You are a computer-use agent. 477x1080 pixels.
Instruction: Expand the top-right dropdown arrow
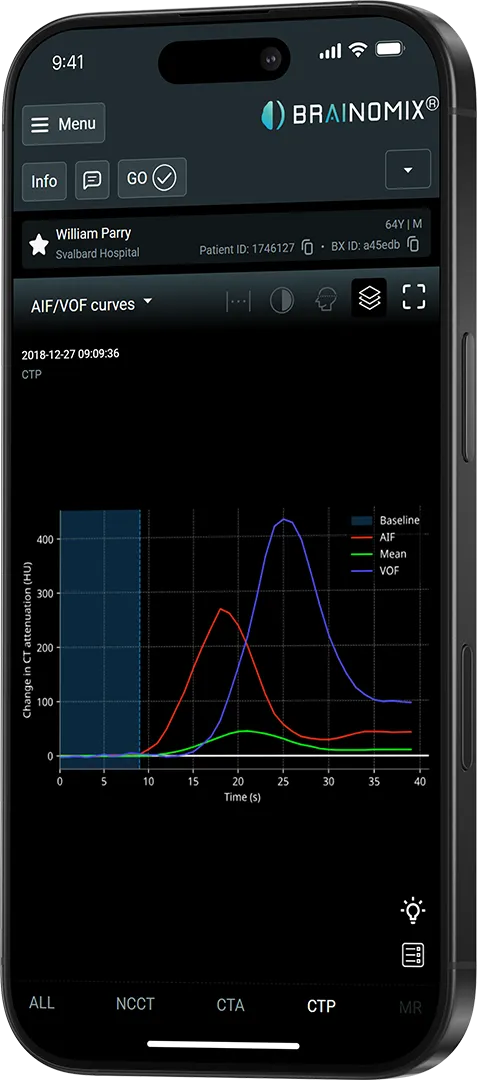tap(408, 169)
